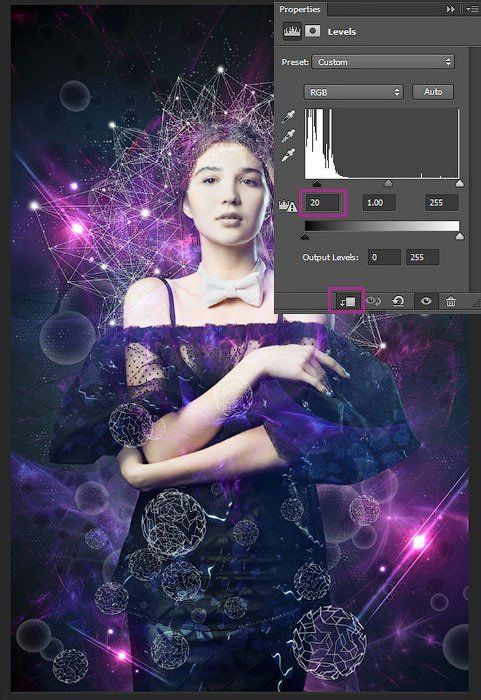Click the output highlight field showing 255
This screenshot has width=481, height=700.
click(422, 257)
